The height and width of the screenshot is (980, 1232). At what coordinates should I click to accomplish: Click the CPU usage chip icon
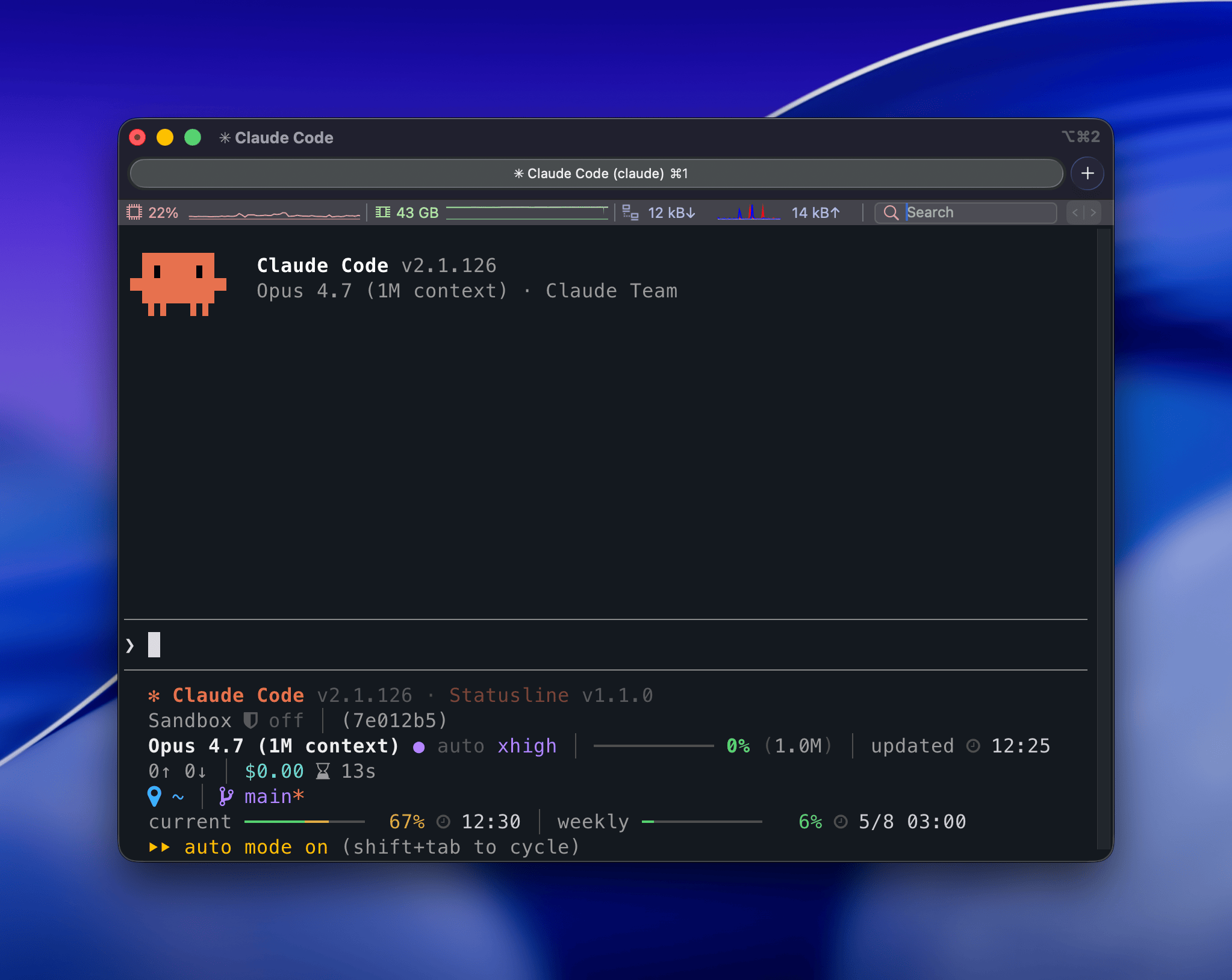(x=134, y=212)
